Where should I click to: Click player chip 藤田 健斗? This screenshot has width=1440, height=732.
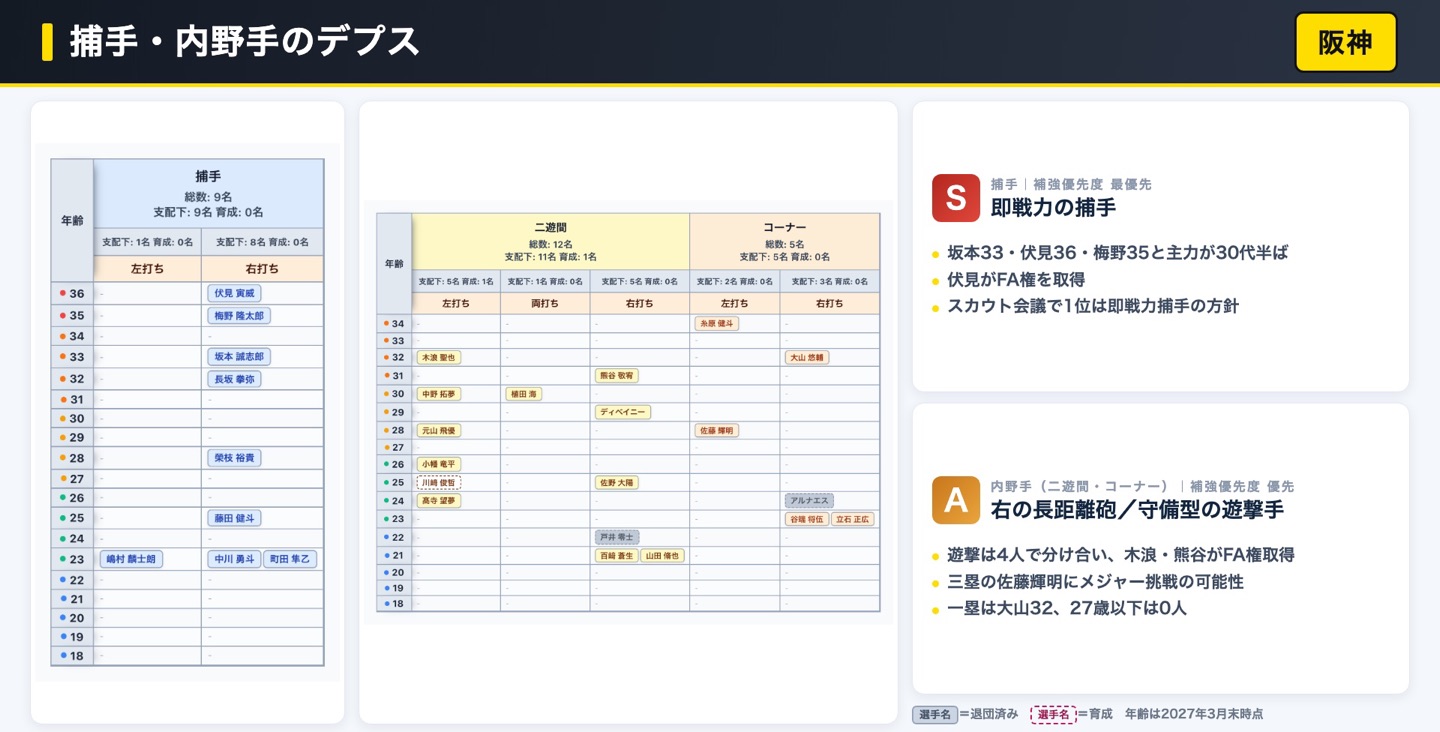[x=235, y=518]
